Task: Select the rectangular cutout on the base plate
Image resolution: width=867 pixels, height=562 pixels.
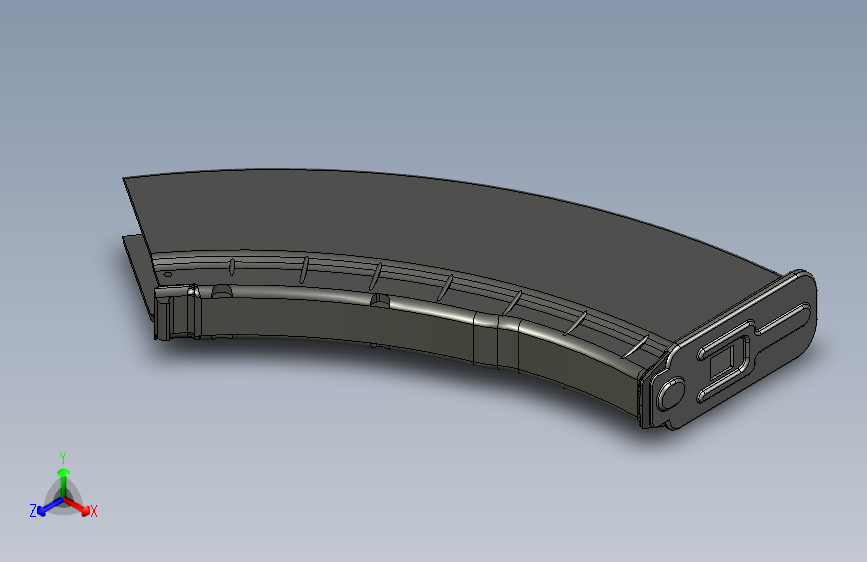Action: [723, 362]
